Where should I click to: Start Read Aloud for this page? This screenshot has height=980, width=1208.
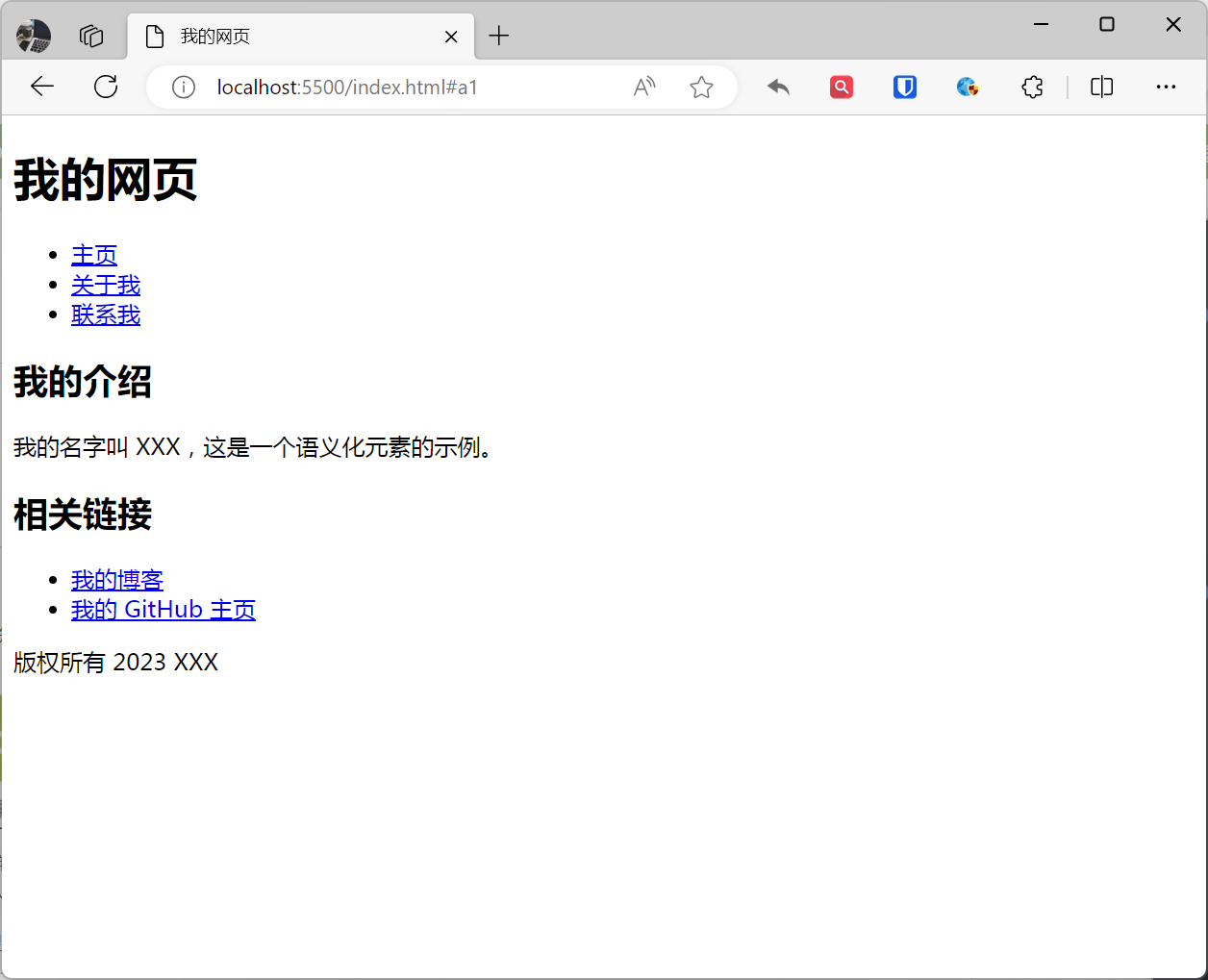point(644,87)
